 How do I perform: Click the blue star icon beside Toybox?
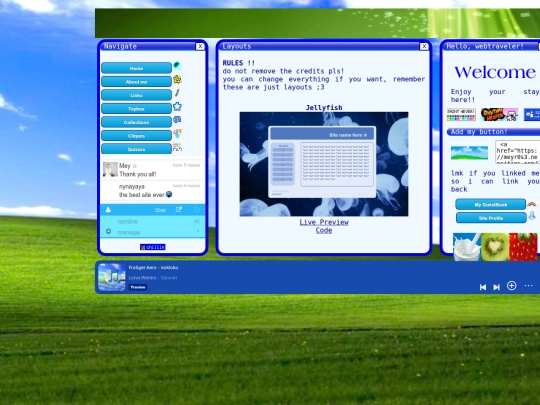(177, 106)
